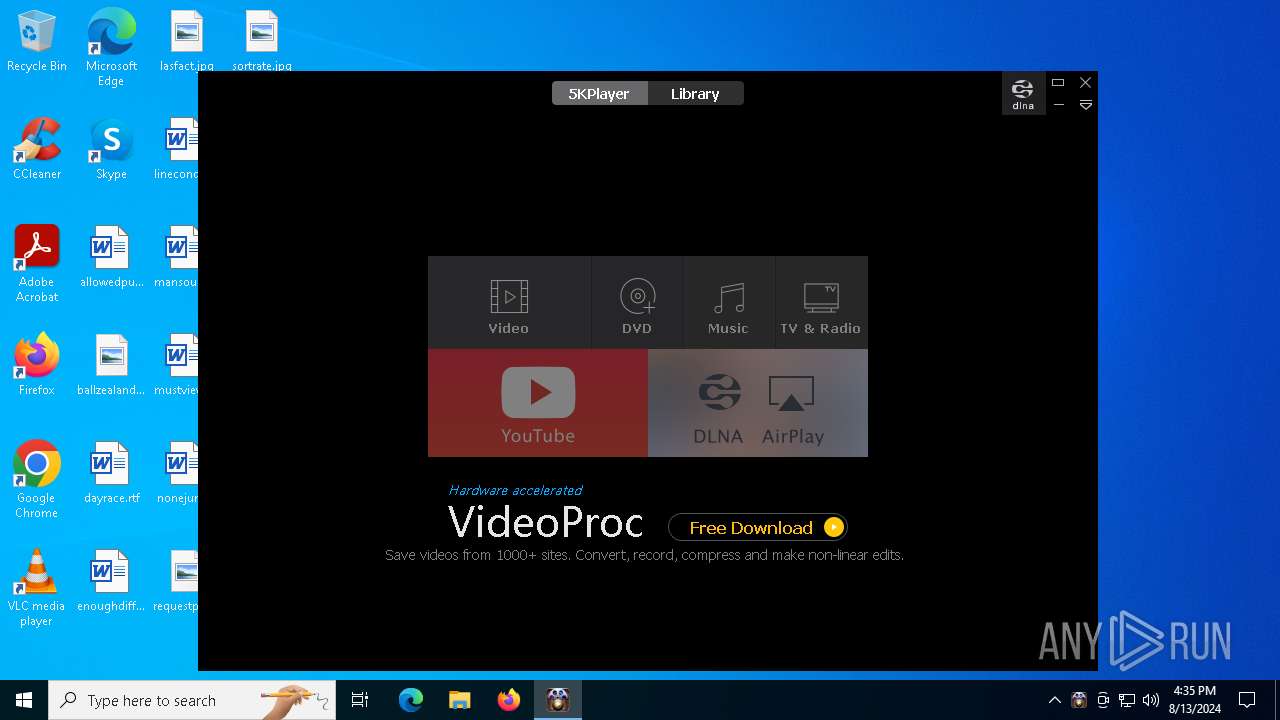Open Firefox from the taskbar

click(509, 700)
